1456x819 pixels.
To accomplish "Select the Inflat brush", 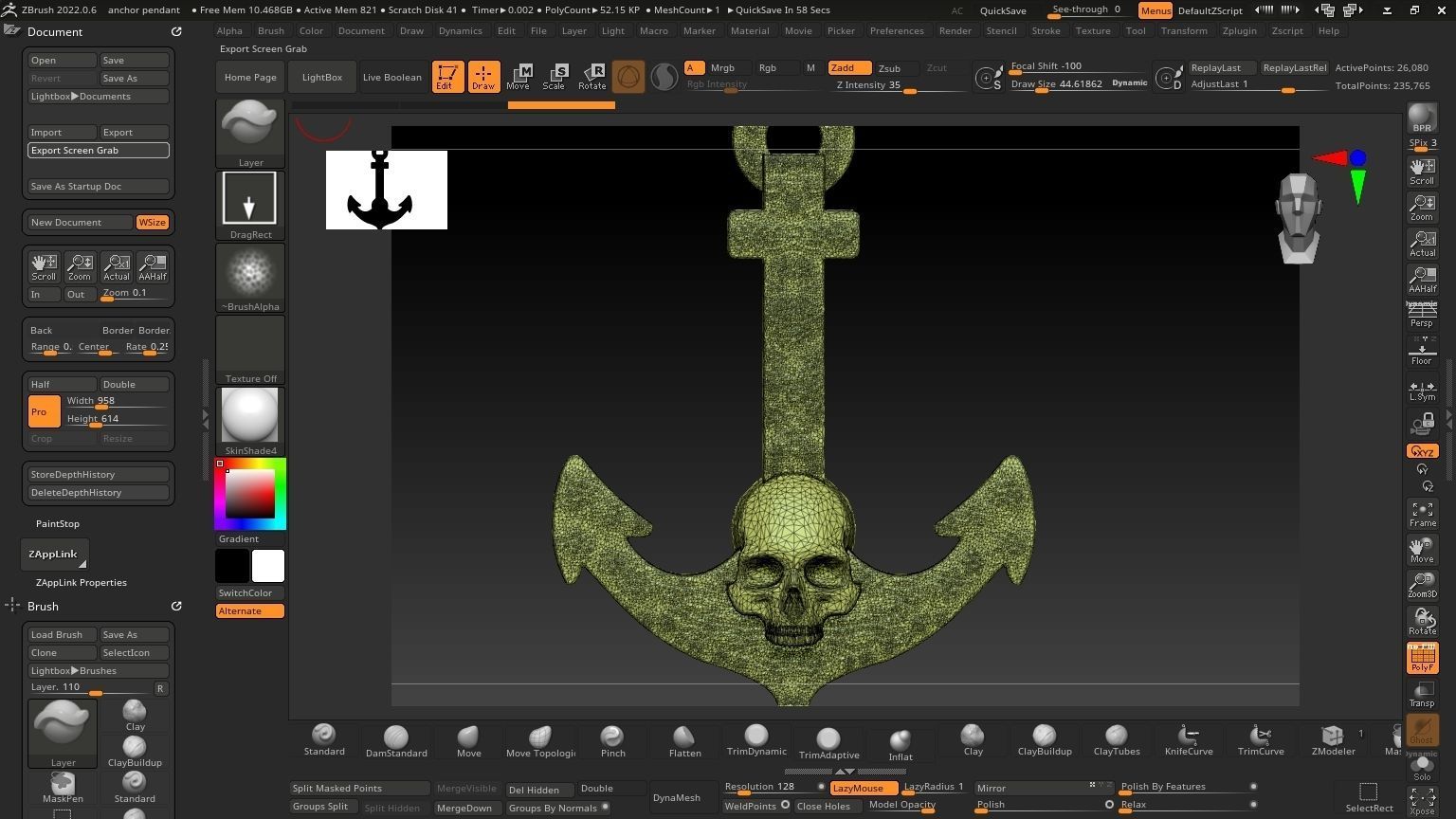I will 901,745.
